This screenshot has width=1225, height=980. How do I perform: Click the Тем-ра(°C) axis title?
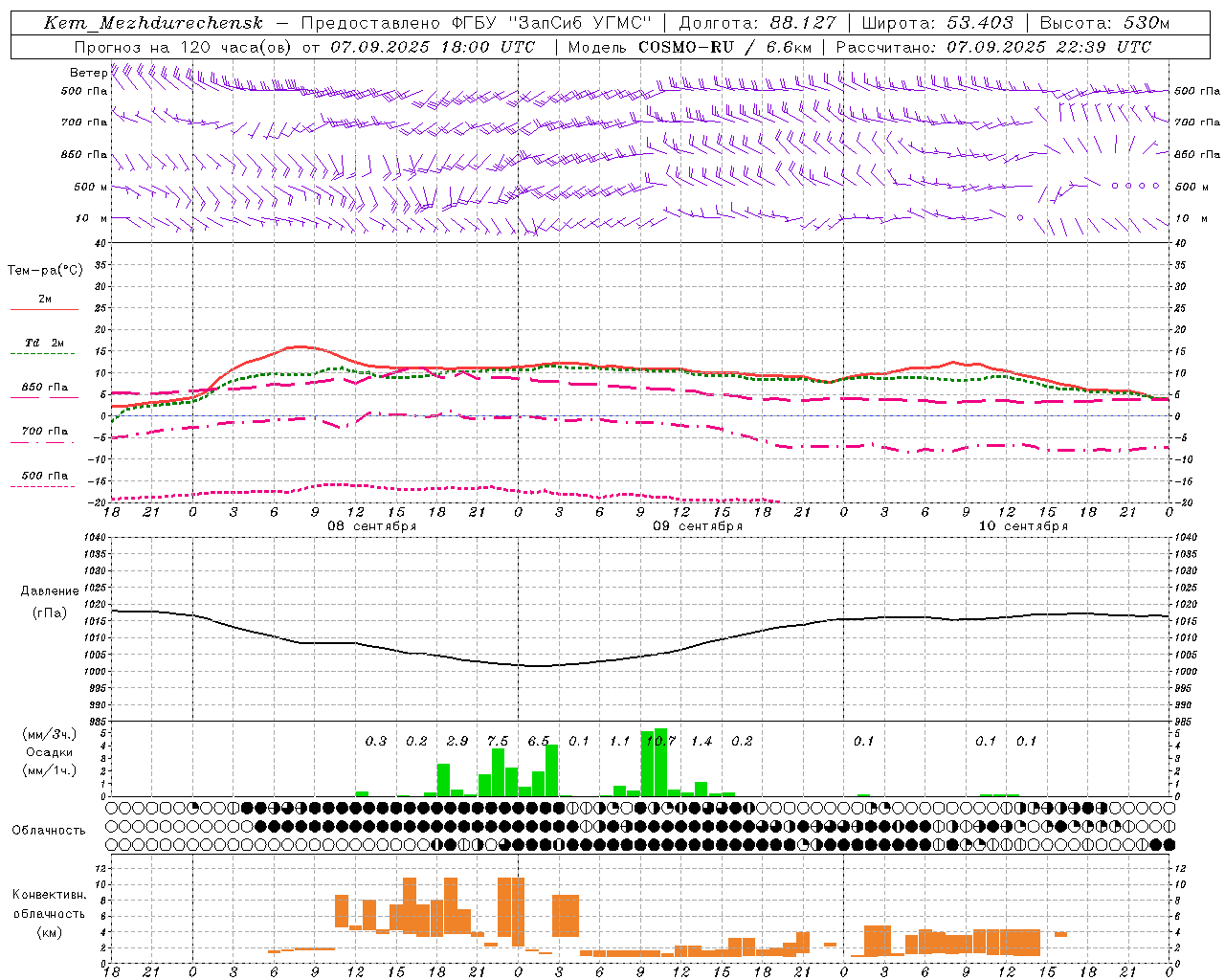[45, 271]
